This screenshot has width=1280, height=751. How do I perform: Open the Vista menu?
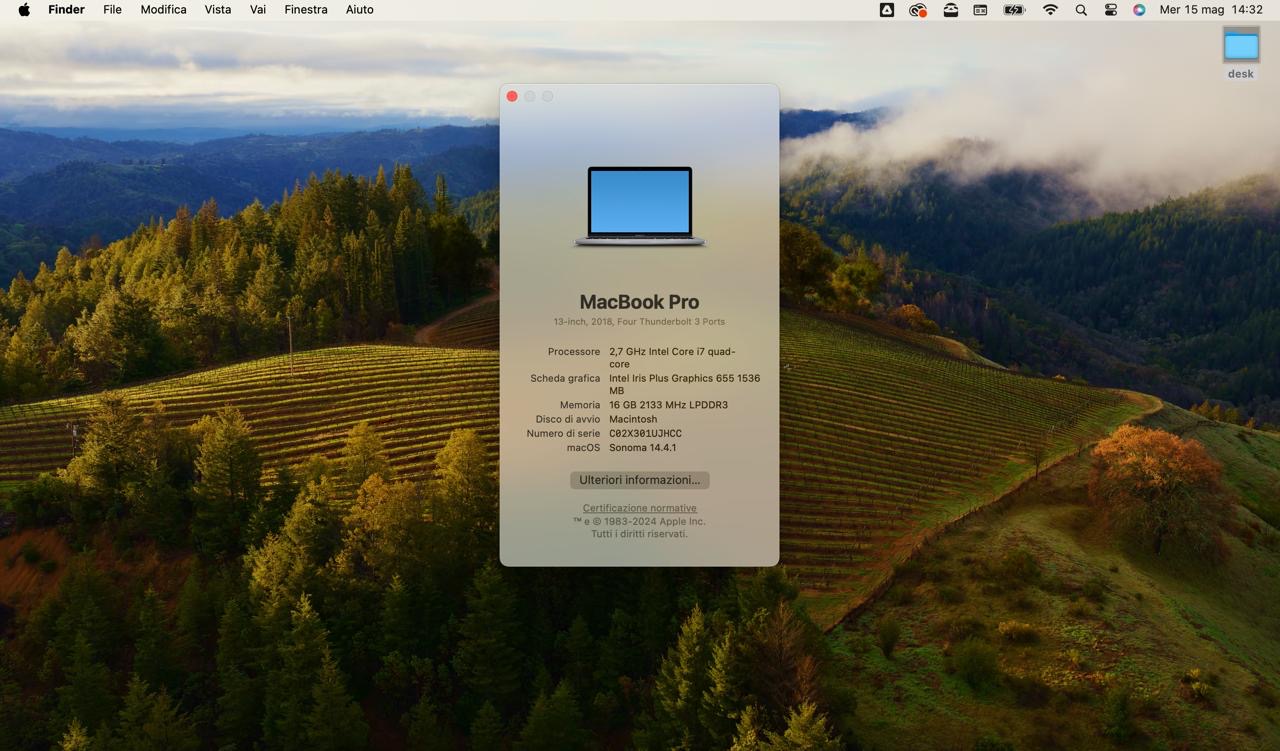point(217,10)
